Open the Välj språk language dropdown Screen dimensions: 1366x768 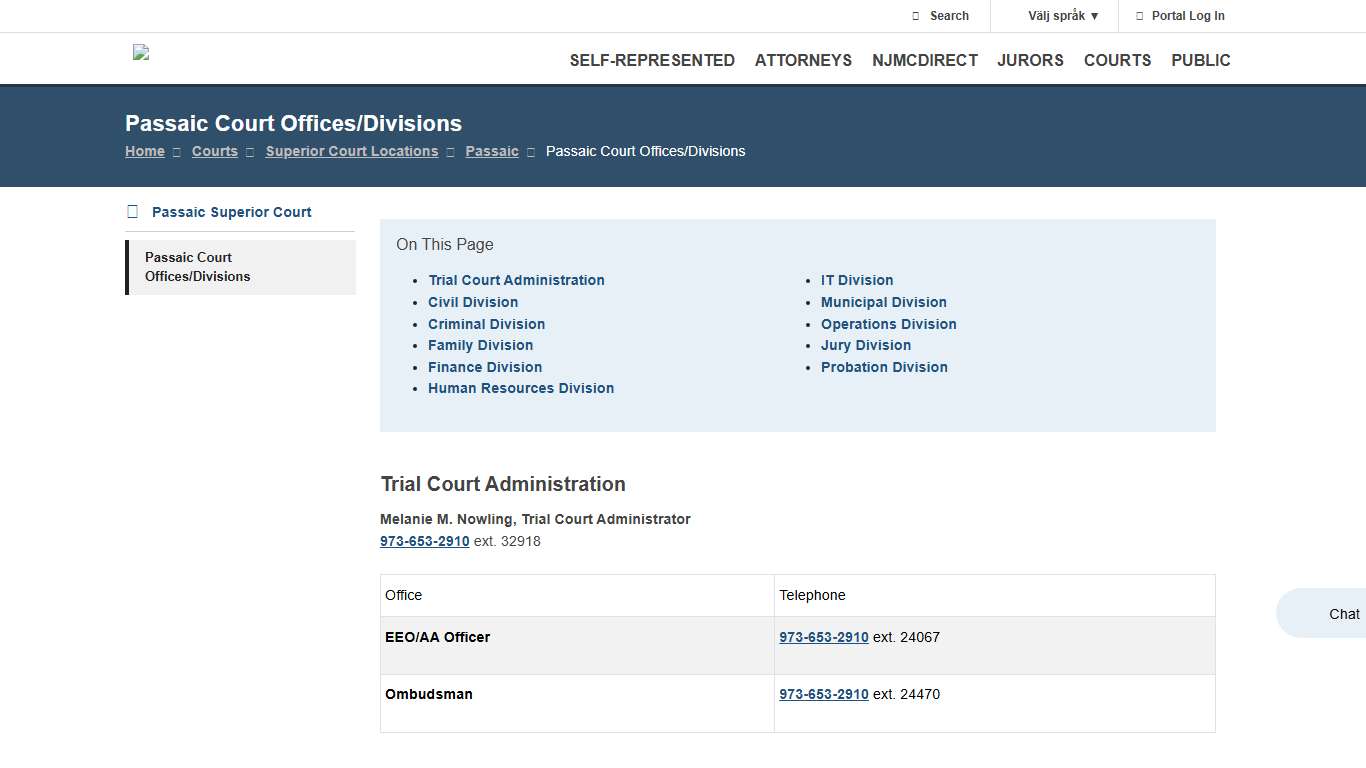pyautogui.click(x=1056, y=16)
